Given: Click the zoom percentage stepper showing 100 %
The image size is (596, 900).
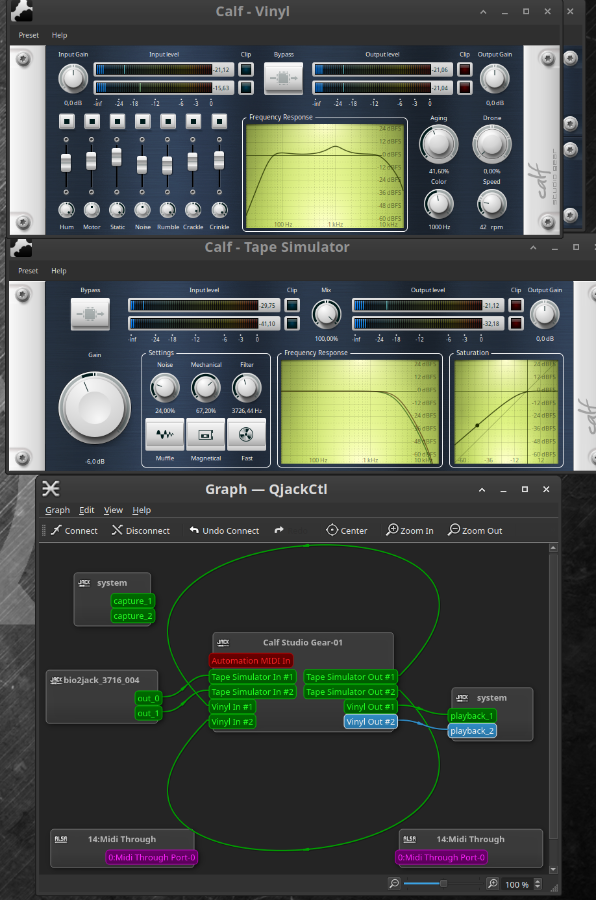Looking at the screenshot, I should tap(522, 884).
